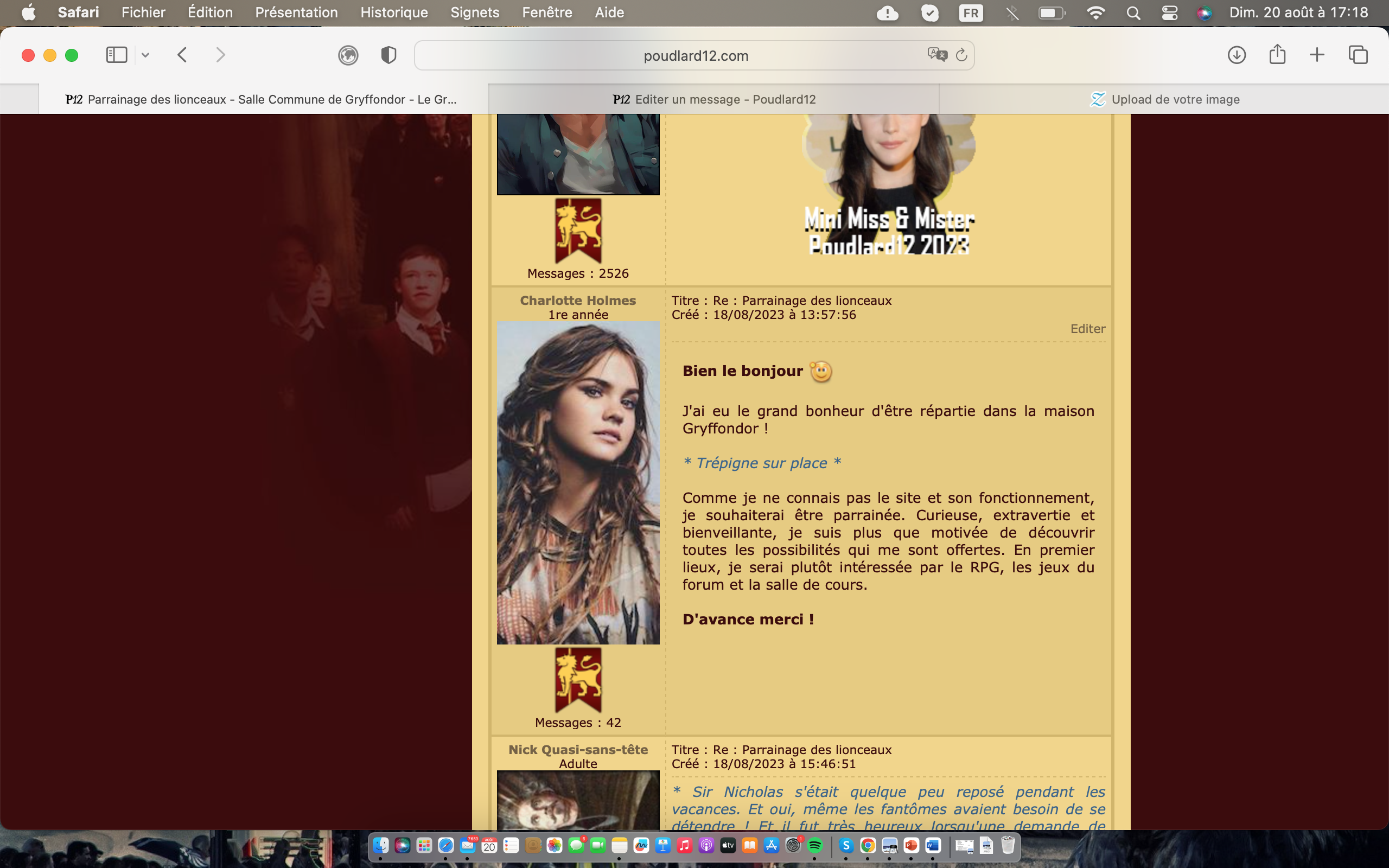Reload the current page
Screen dimensions: 1389x868
click(961, 55)
